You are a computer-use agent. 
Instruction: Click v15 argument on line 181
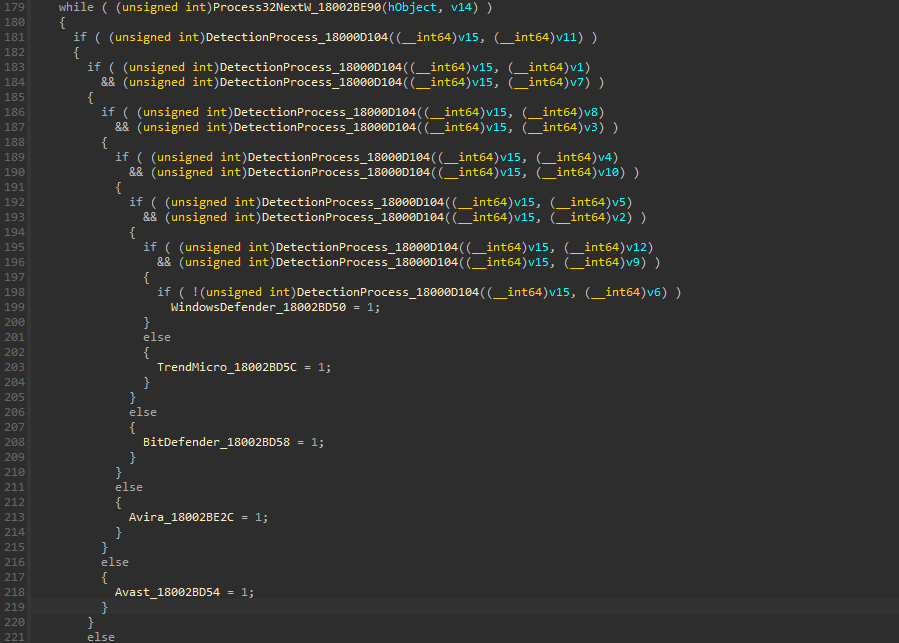[x=468, y=37]
